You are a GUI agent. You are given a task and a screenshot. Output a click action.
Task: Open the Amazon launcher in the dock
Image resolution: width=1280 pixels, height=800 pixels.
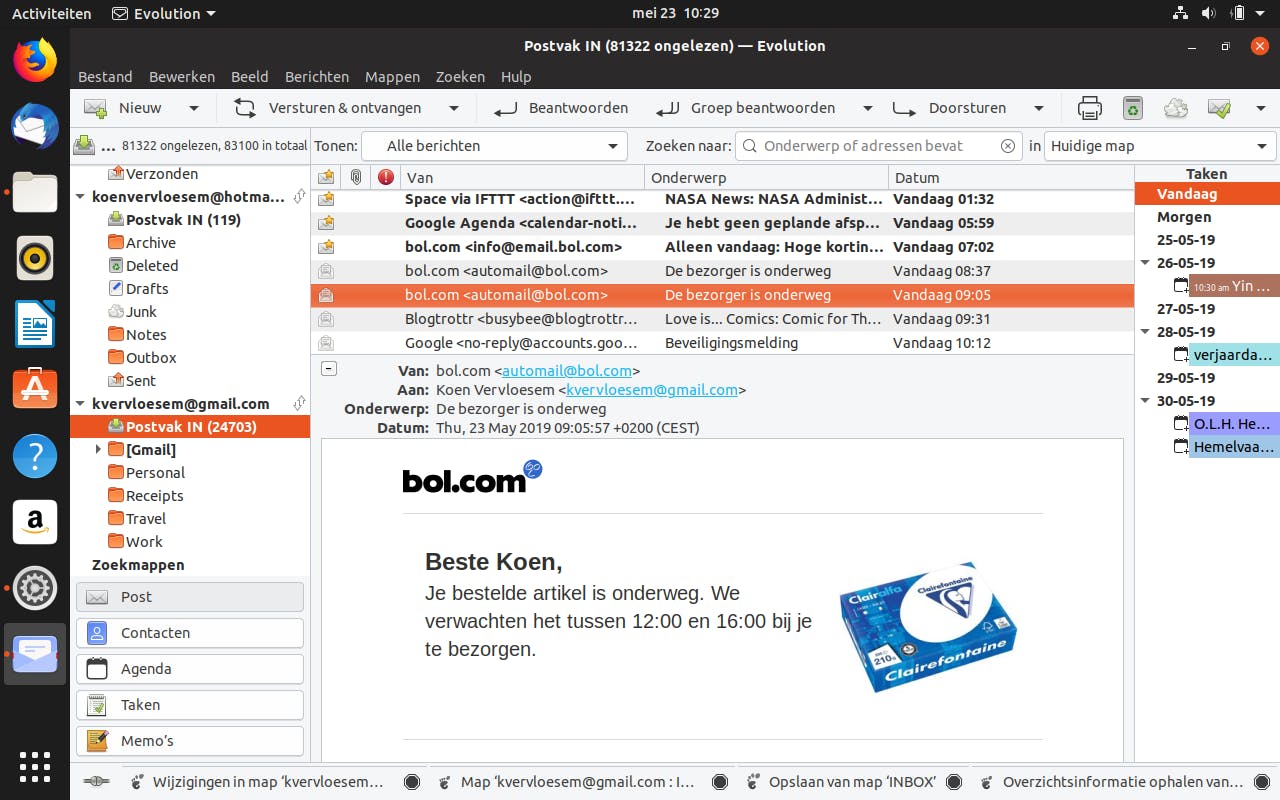[x=35, y=522]
